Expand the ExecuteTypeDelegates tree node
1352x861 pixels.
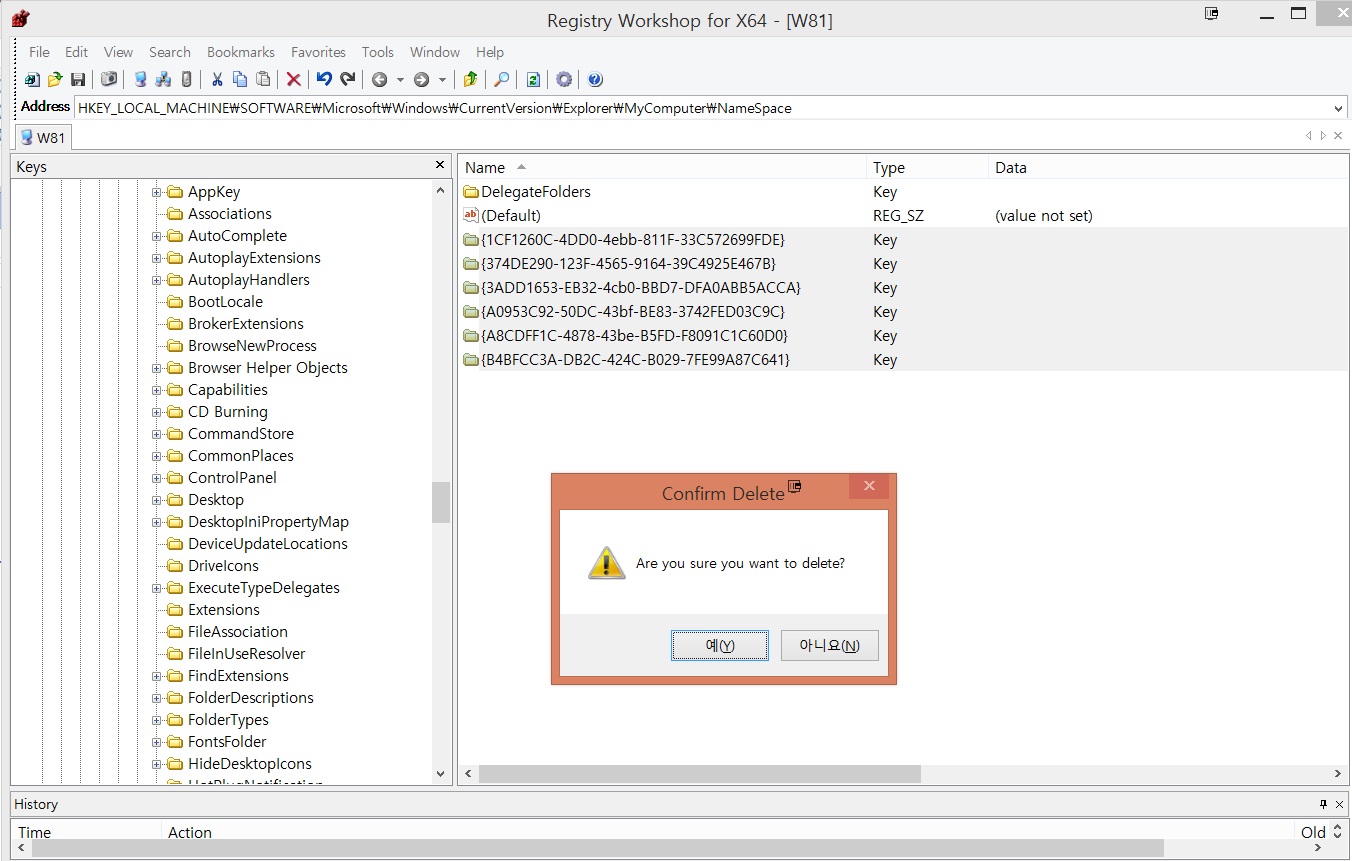coord(157,588)
